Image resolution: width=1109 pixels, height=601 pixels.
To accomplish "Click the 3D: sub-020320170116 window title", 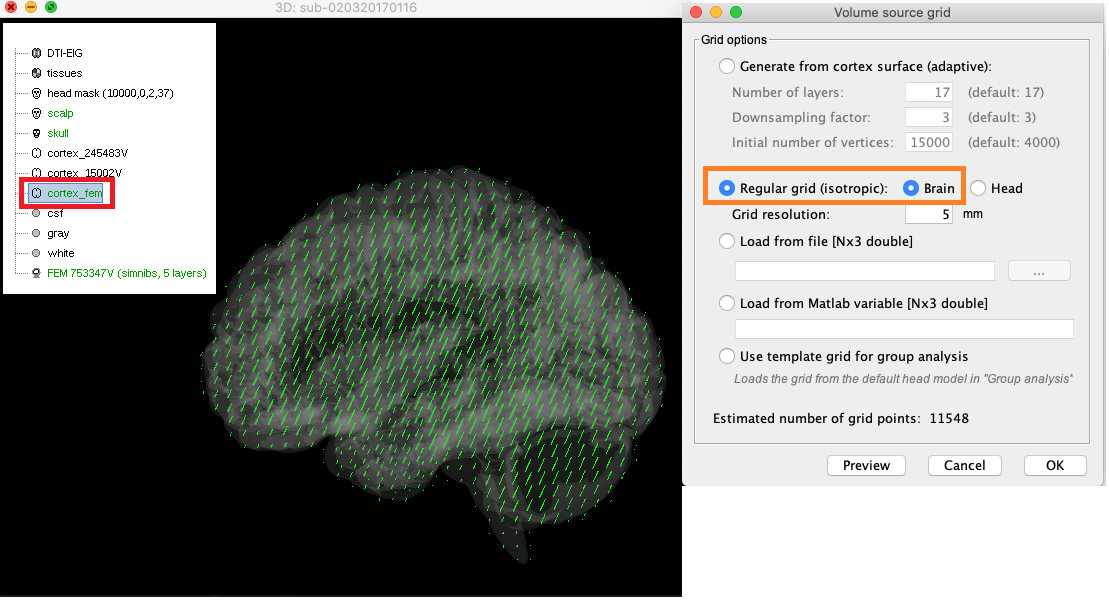I will 346,8.
